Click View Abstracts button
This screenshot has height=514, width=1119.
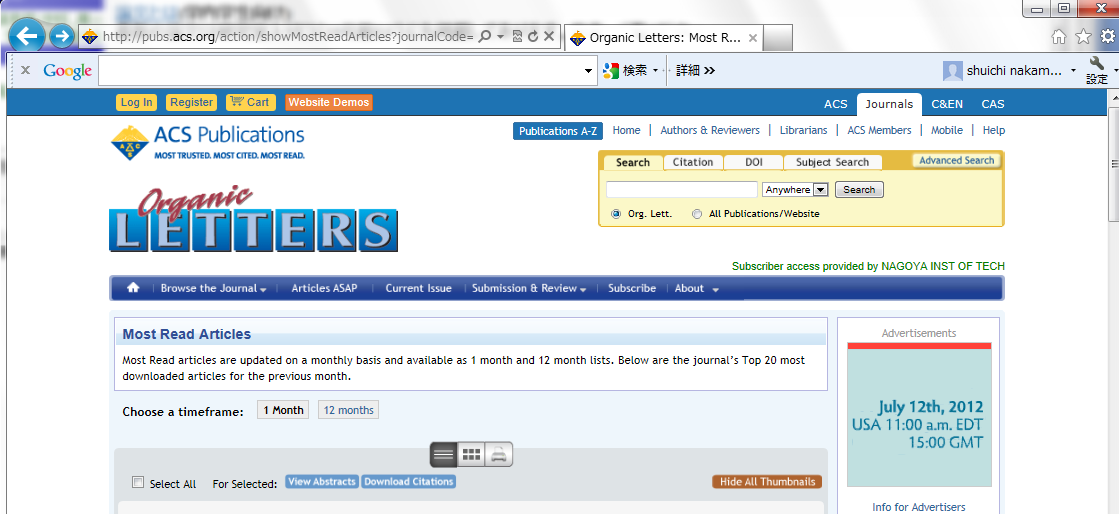pyautogui.click(x=322, y=482)
